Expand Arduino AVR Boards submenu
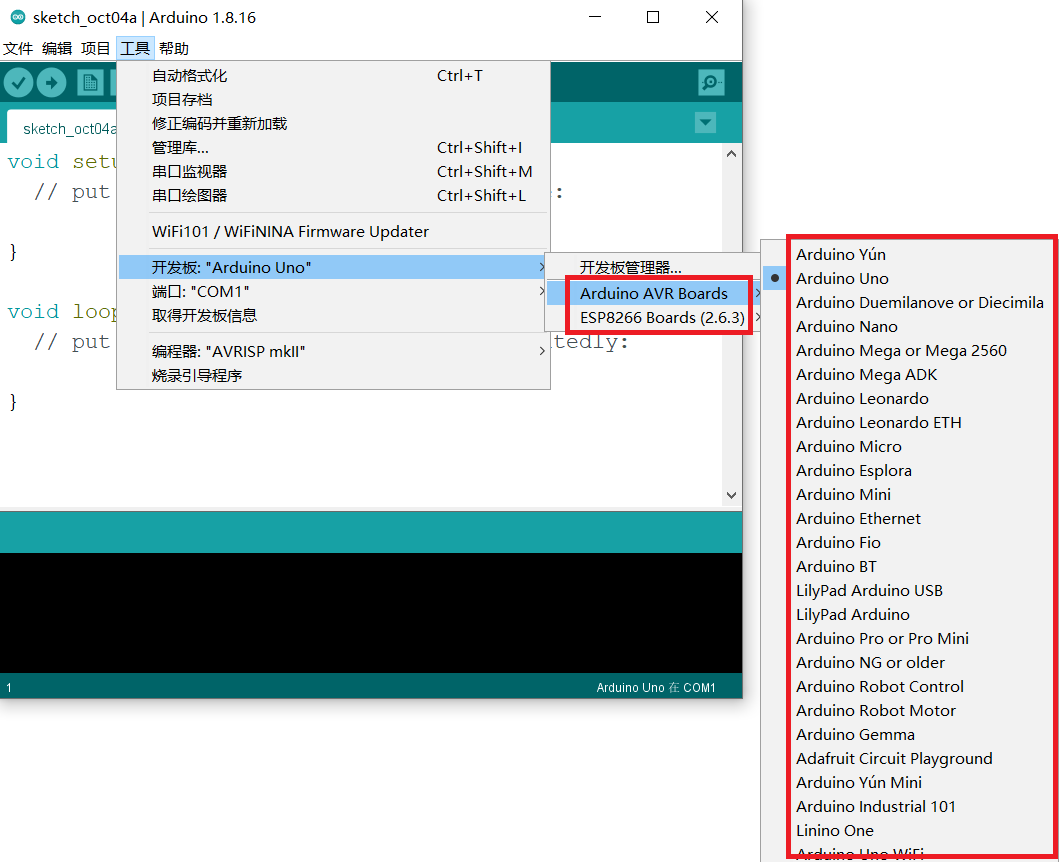 (x=652, y=293)
